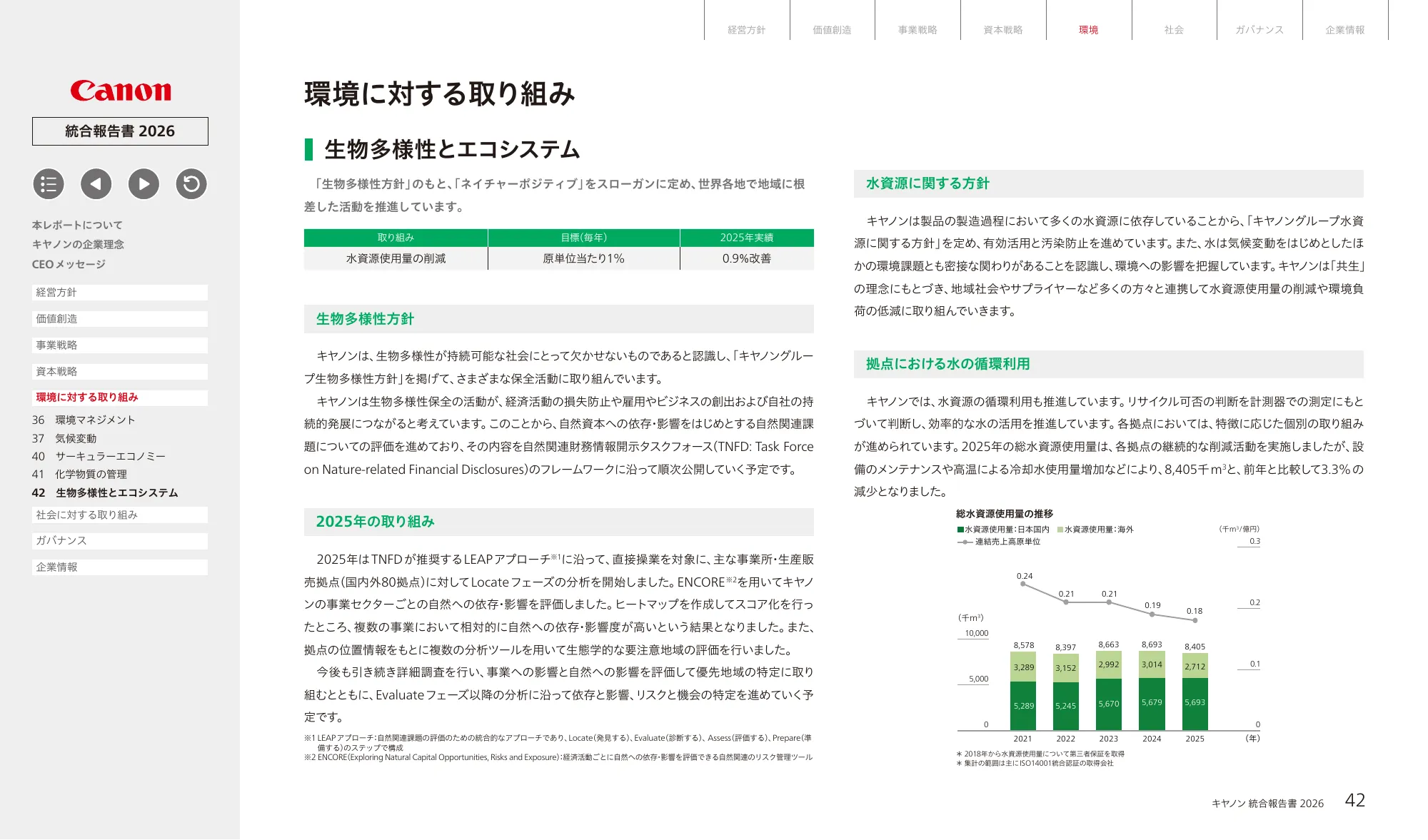Go to page 40 サーキュラーエコノミー
Viewport: 1428px width, 840px height.
pos(99,456)
